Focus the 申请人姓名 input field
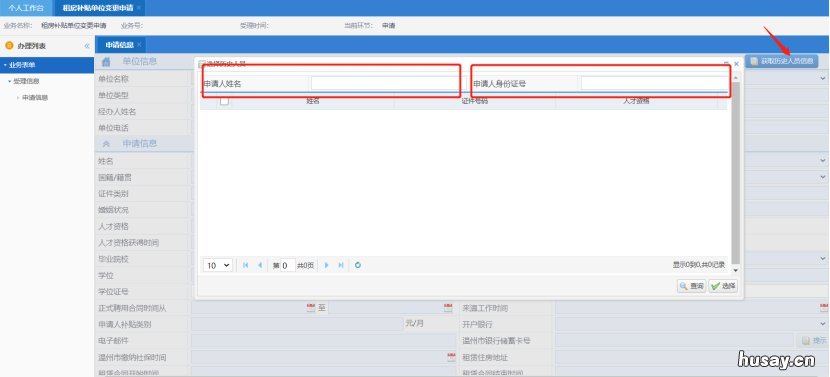 385,84
